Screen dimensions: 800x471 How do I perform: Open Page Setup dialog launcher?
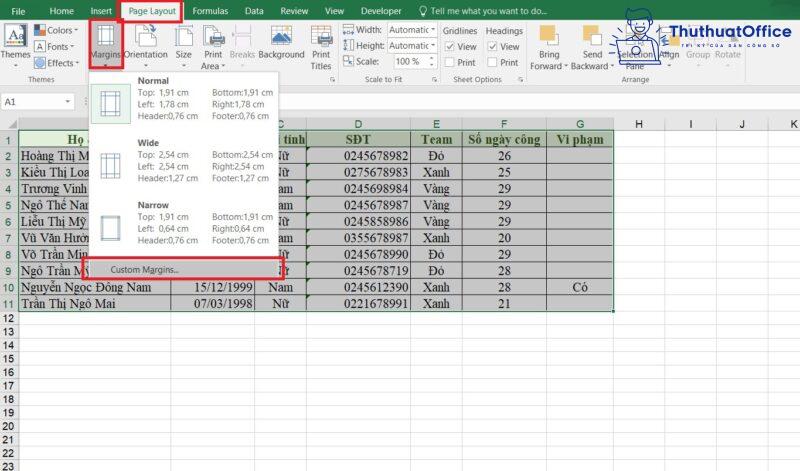(332, 80)
